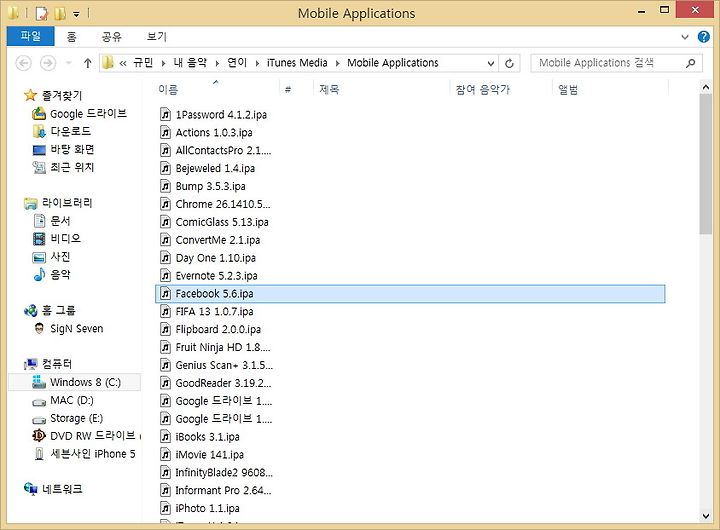Click the 규민 breadcrumb segment
This screenshot has width=720, height=530.
pos(143,63)
